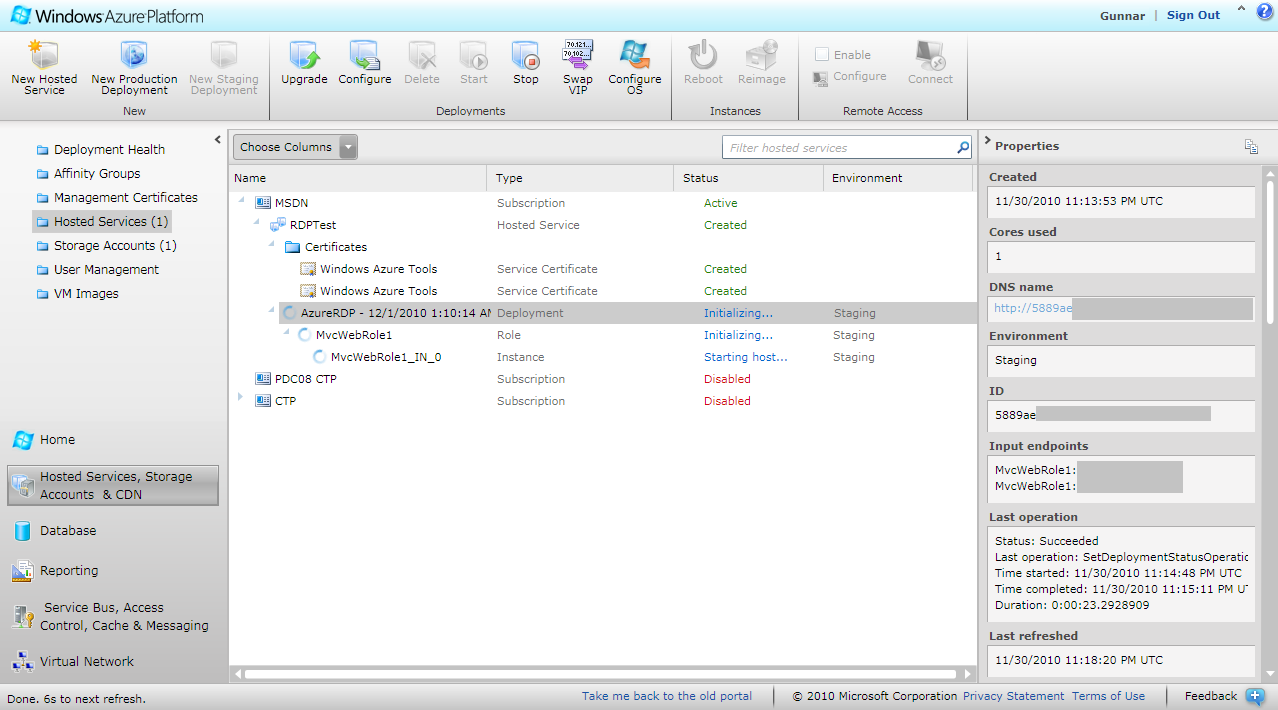Click the Windows Azure Platform logo

point(106,16)
